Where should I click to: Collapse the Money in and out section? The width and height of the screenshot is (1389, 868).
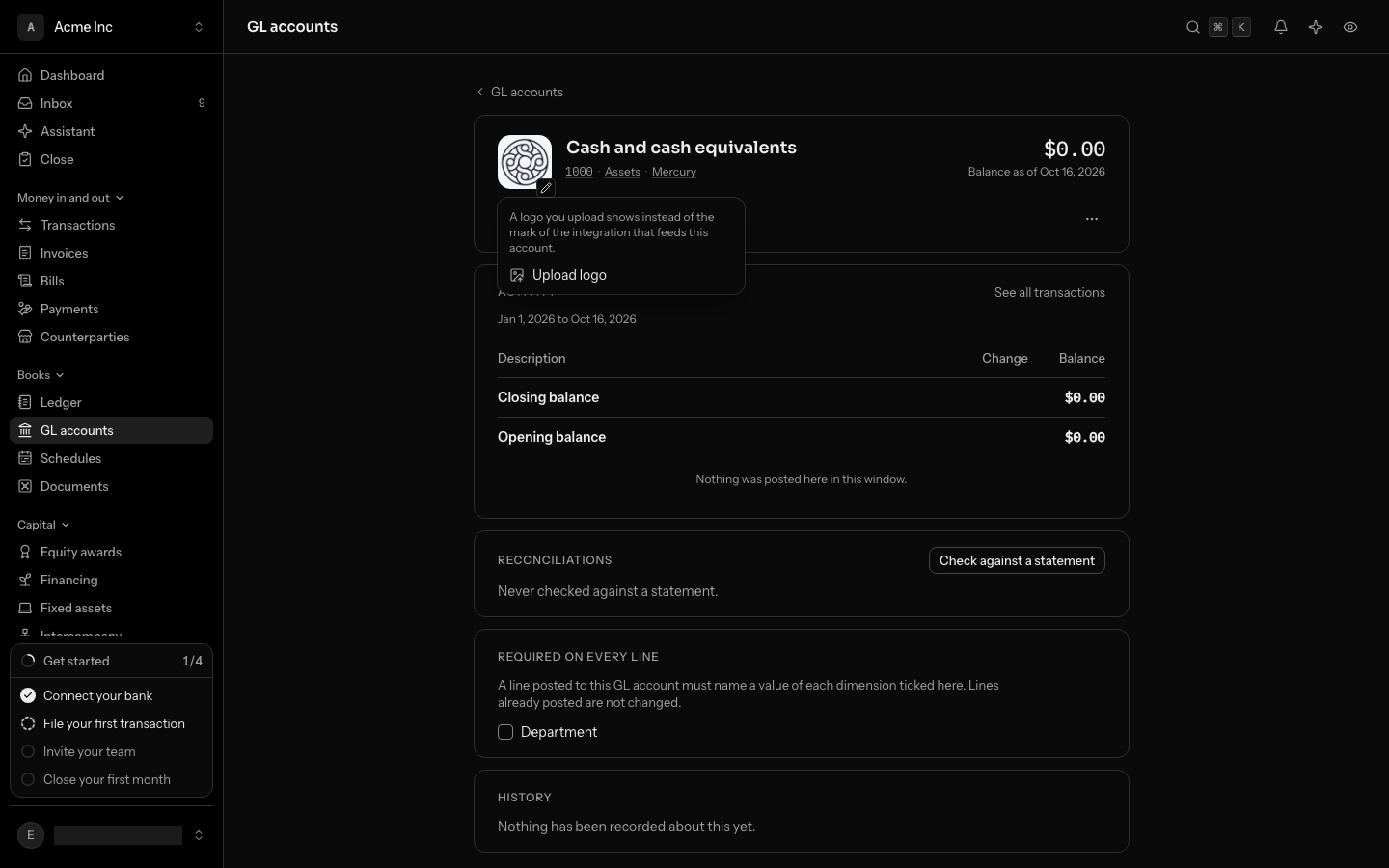point(70,198)
